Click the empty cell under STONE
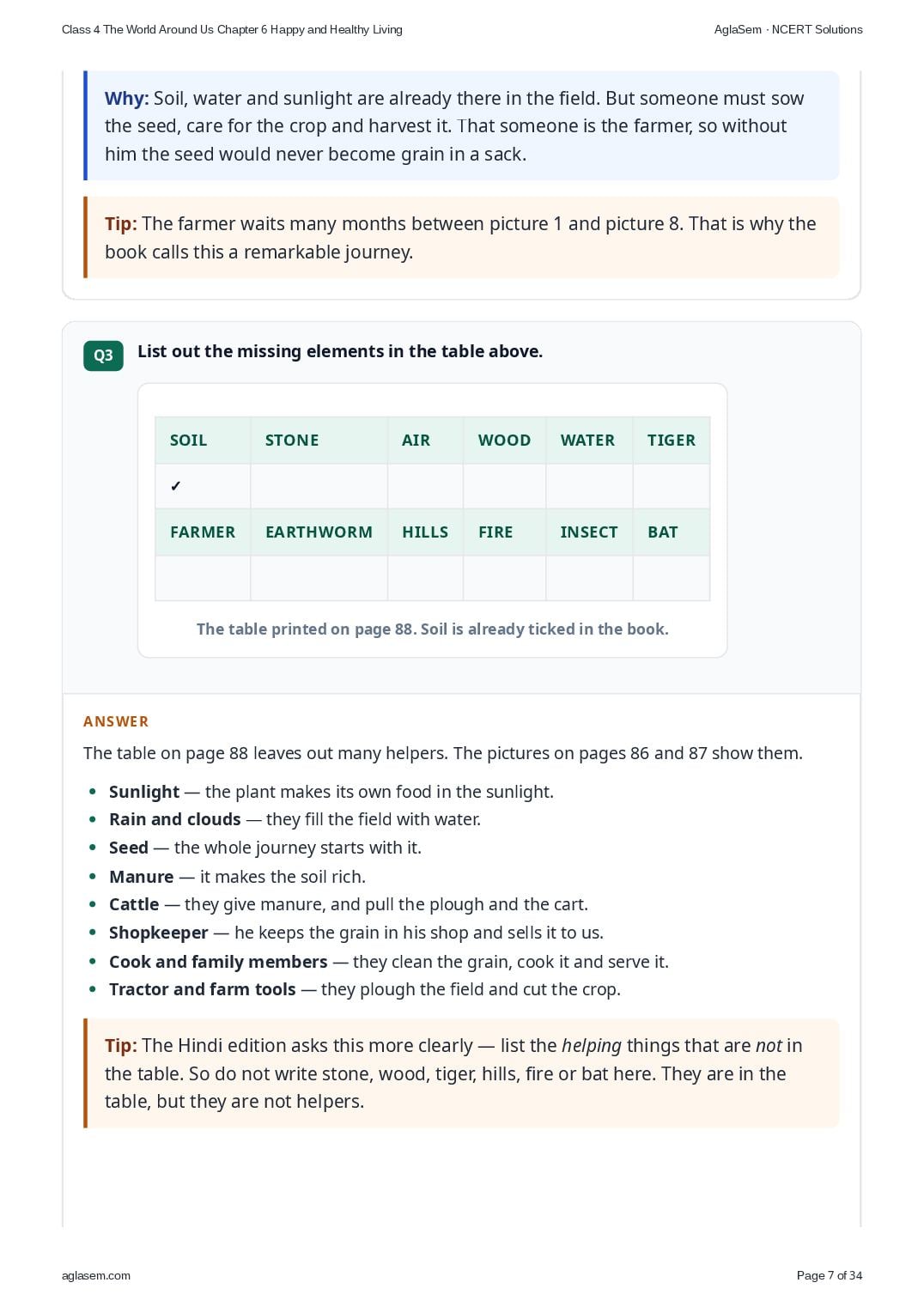924x1307 pixels. tap(319, 486)
